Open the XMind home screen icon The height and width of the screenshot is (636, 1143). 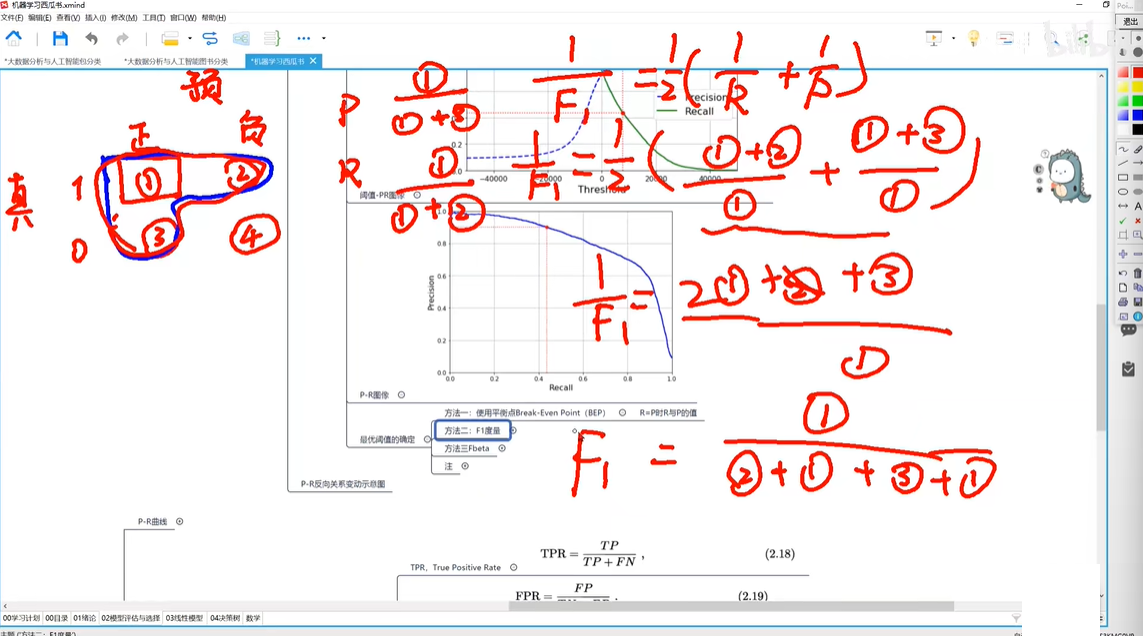coord(13,38)
